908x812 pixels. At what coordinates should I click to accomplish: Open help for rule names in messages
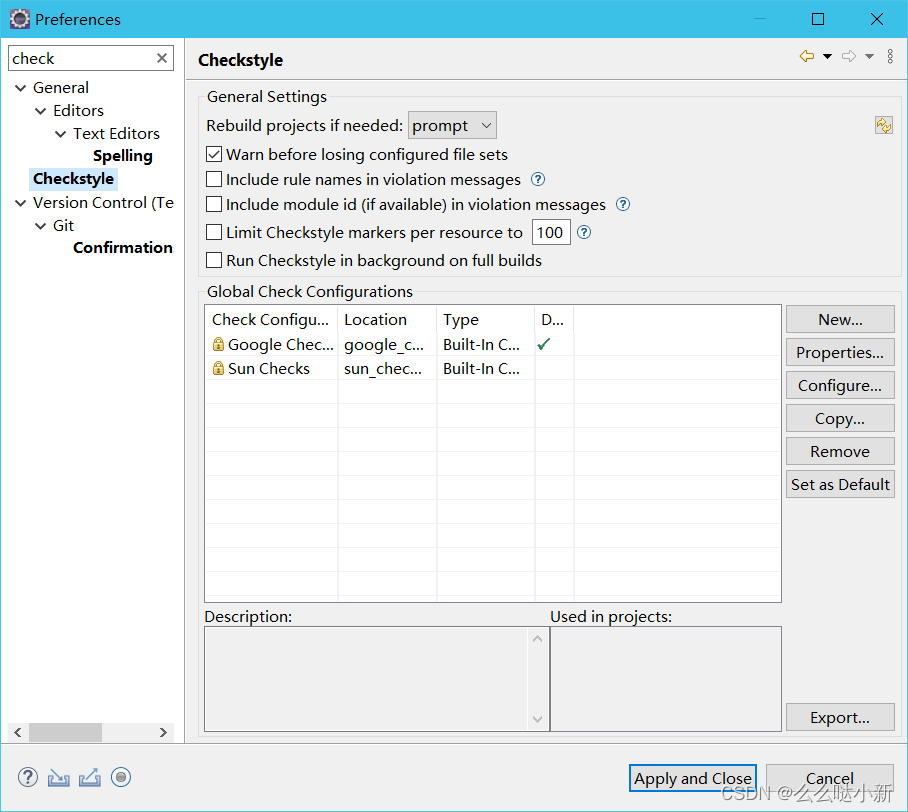point(538,180)
